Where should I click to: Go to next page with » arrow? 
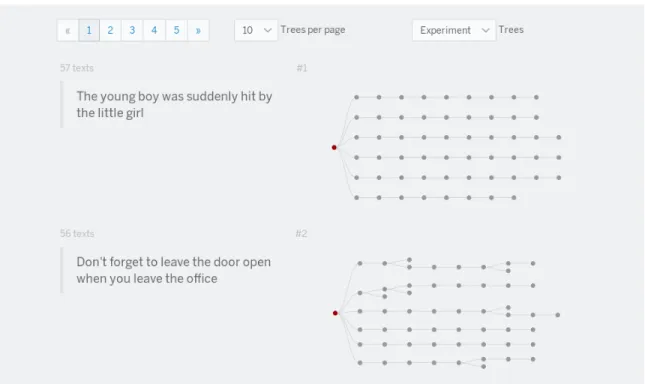[198, 30]
